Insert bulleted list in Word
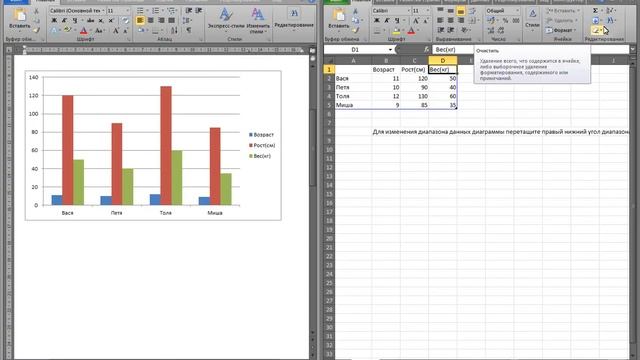The height and width of the screenshot is (360, 640). [141, 11]
